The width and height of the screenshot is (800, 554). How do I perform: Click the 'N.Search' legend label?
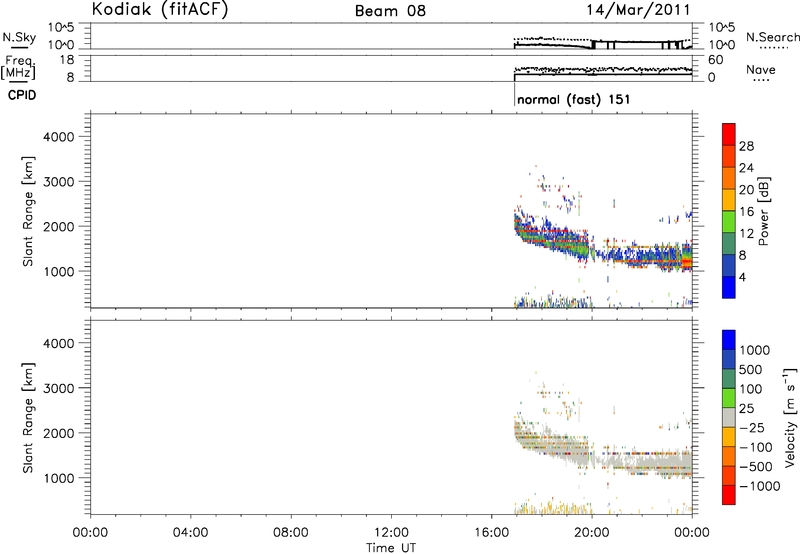click(x=772, y=37)
